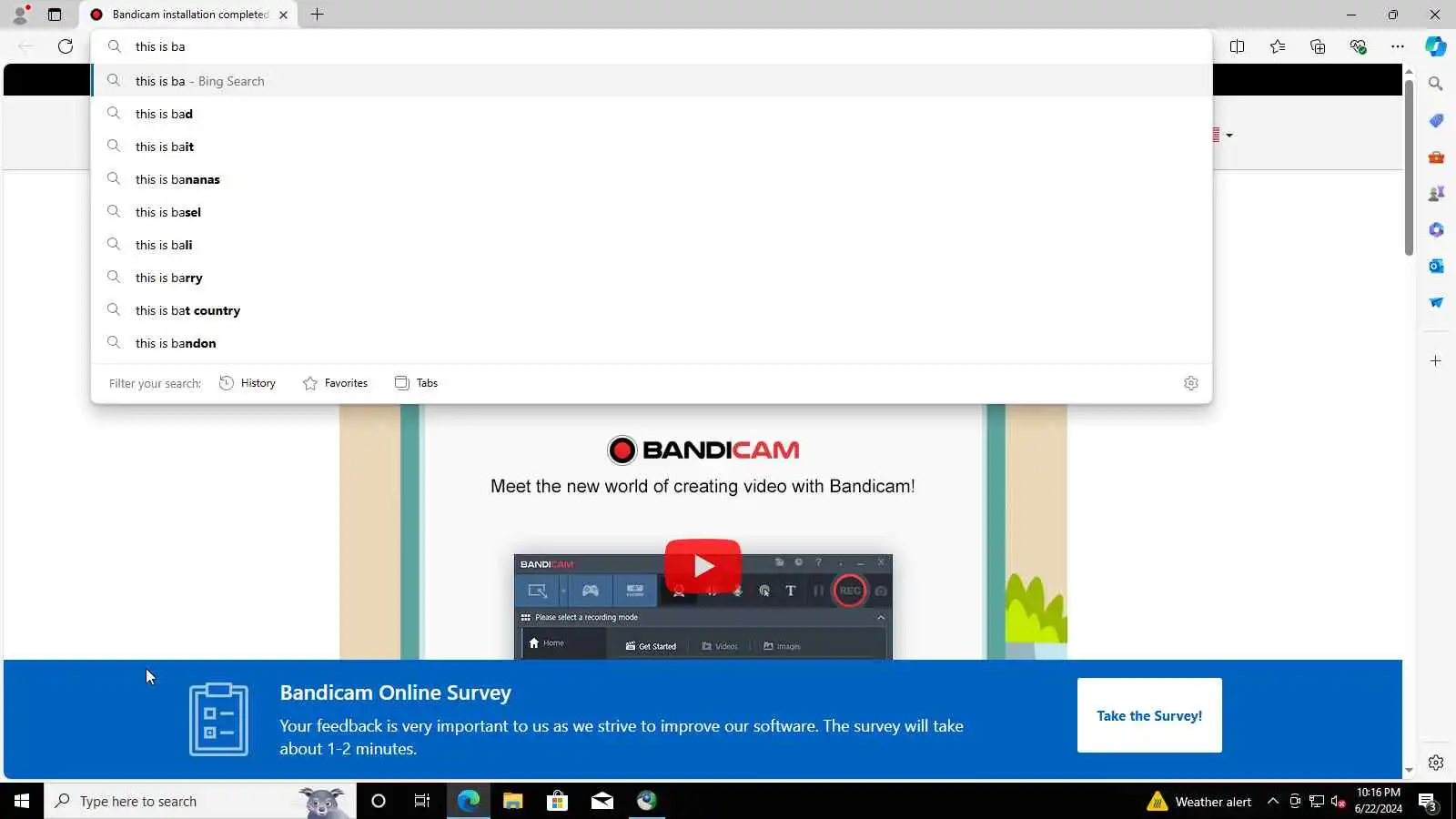Open Weather alert widget in taskbar
Image resolution: width=1456 pixels, height=819 pixels.
pos(1199,802)
